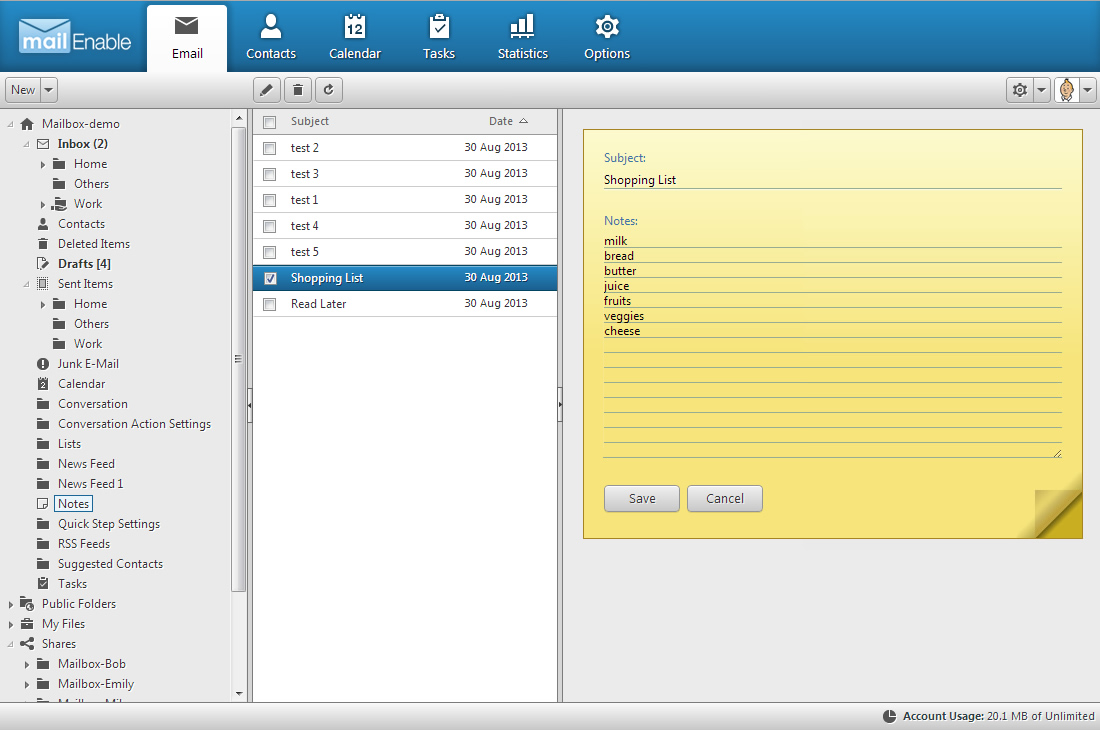Cancel editing the note

[x=724, y=498]
